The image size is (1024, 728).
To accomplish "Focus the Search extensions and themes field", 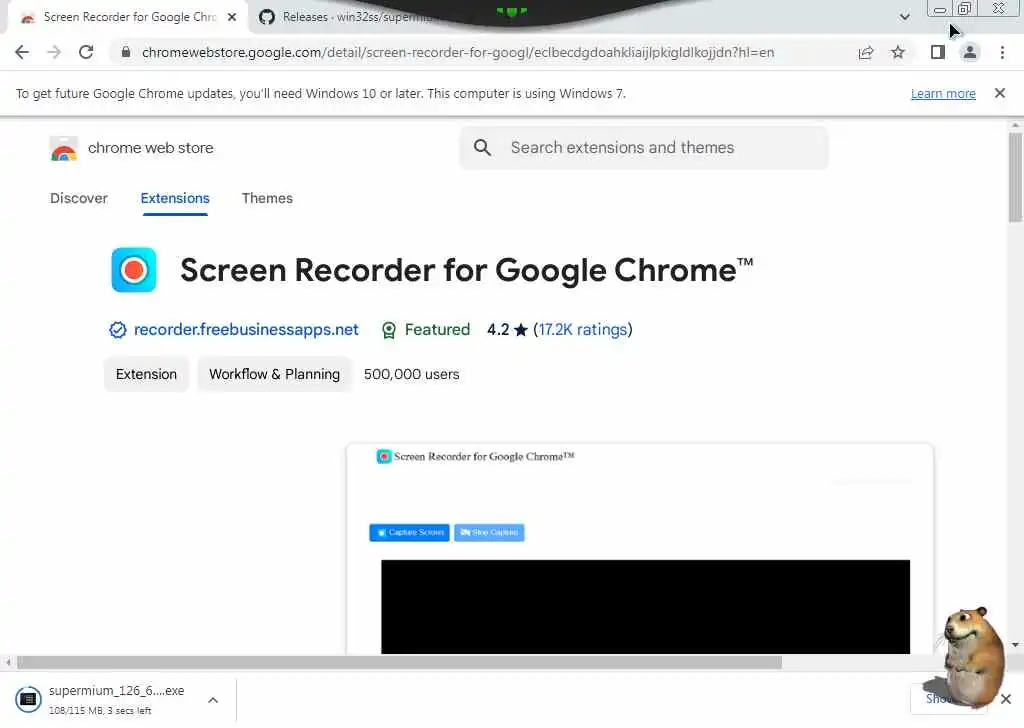I will [x=644, y=148].
